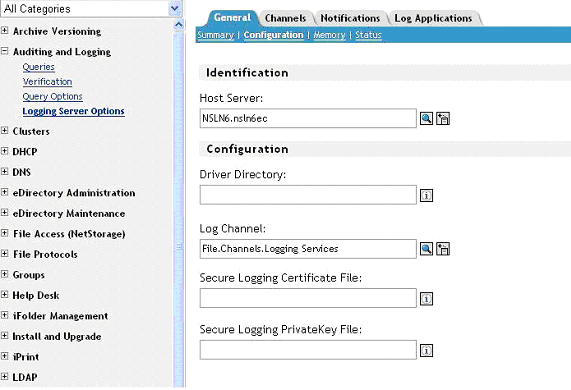Click the Clusters label
The height and width of the screenshot is (390, 571).
pyautogui.click(x=31, y=131)
